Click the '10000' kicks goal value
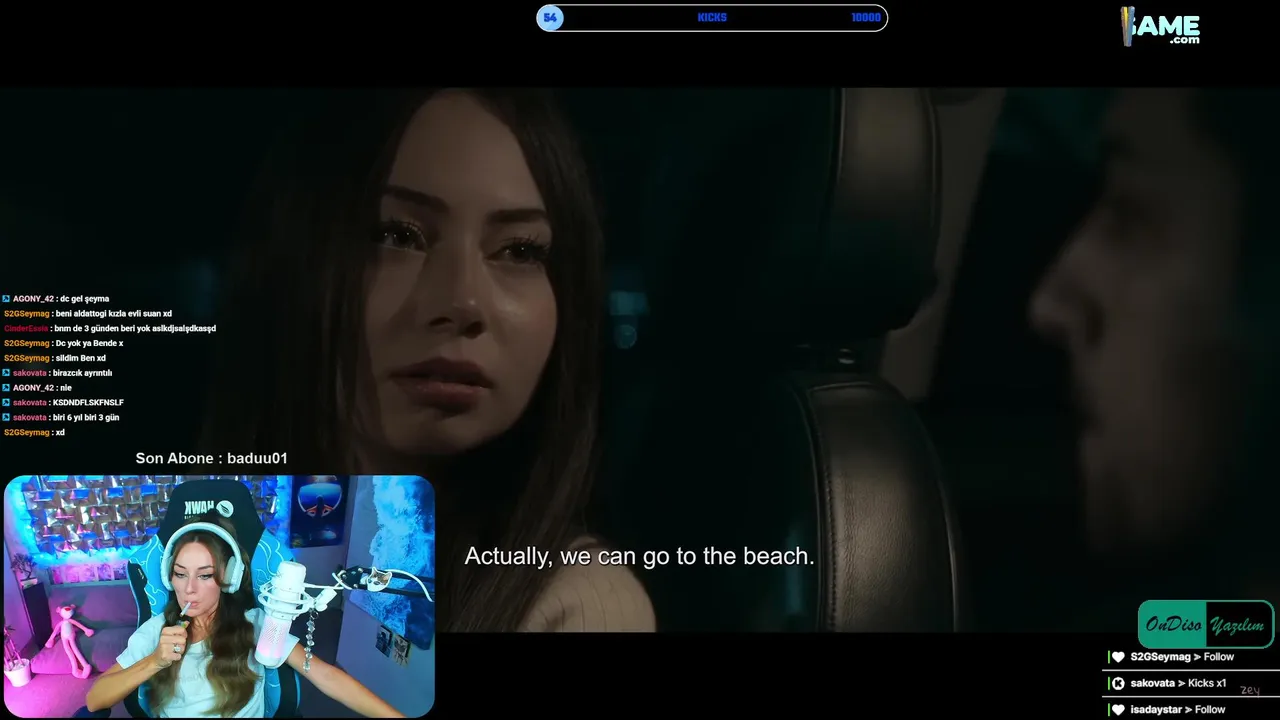The image size is (1280, 720). pyautogui.click(x=866, y=18)
